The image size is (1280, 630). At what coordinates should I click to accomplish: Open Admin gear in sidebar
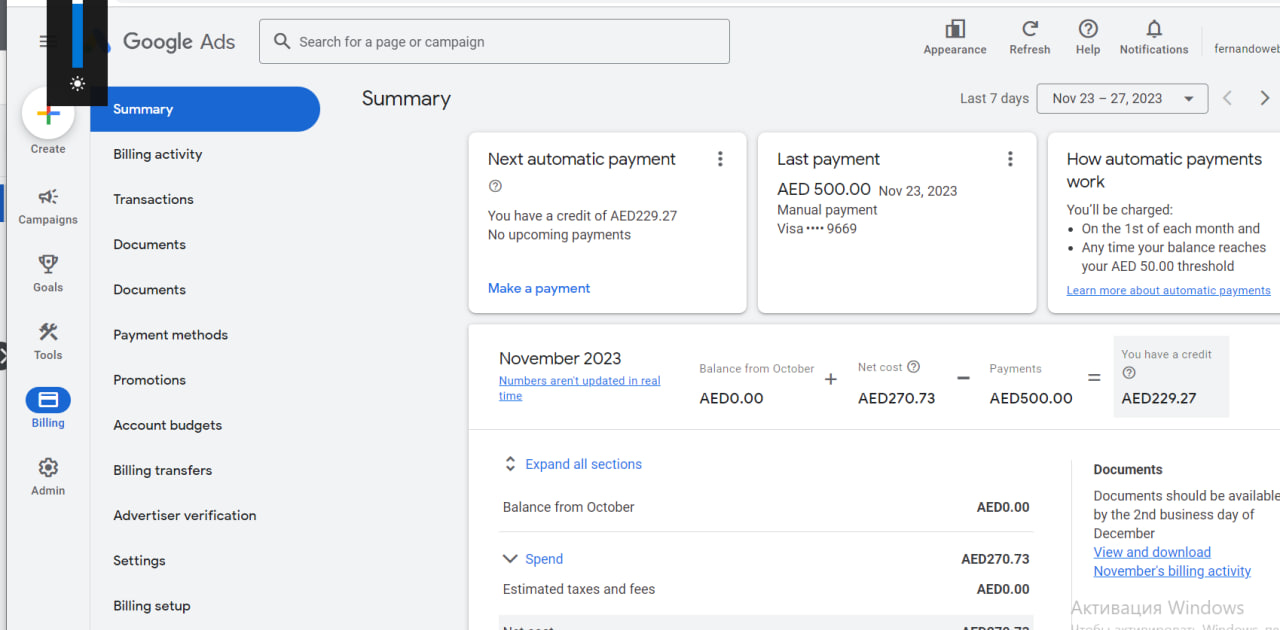tap(48, 468)
